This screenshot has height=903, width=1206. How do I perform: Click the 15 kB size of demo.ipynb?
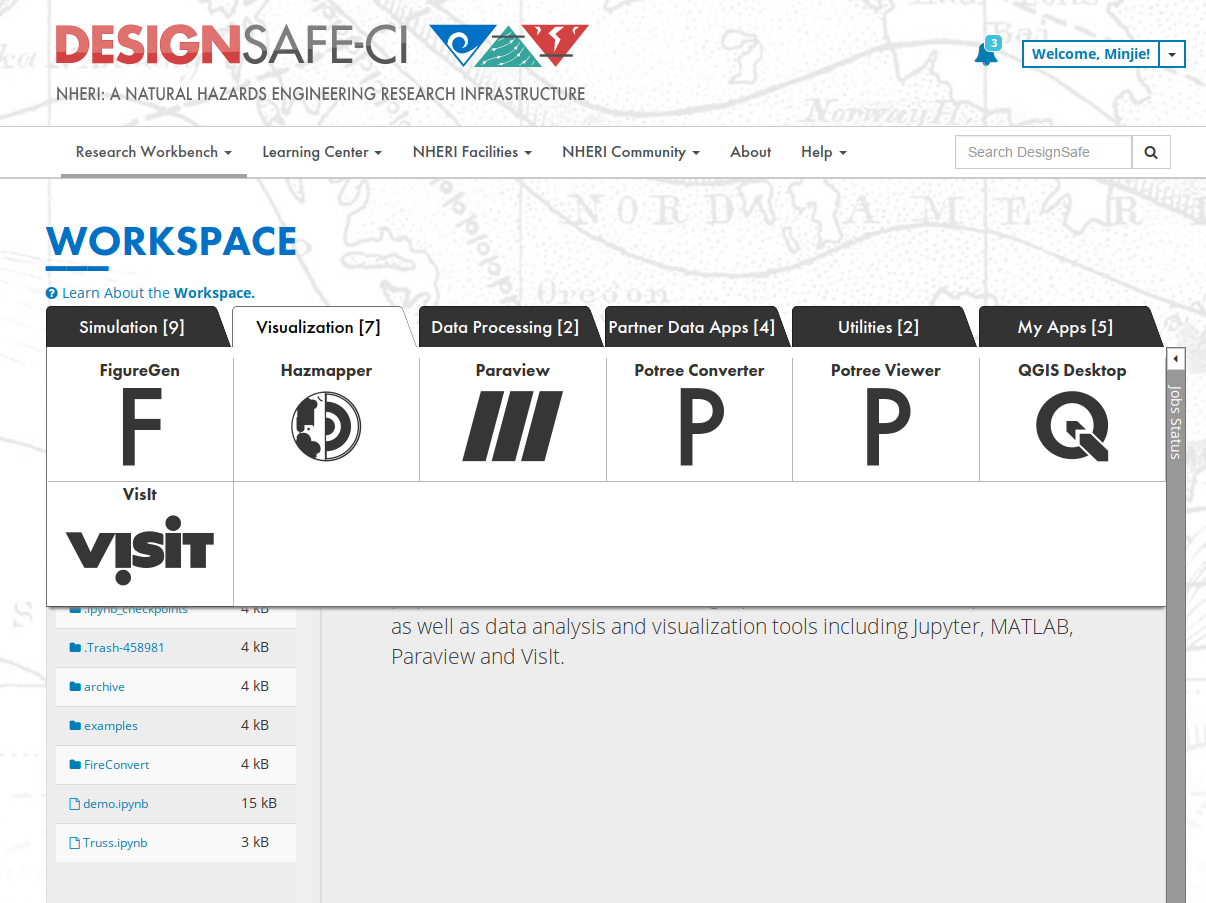coord(259,803)
